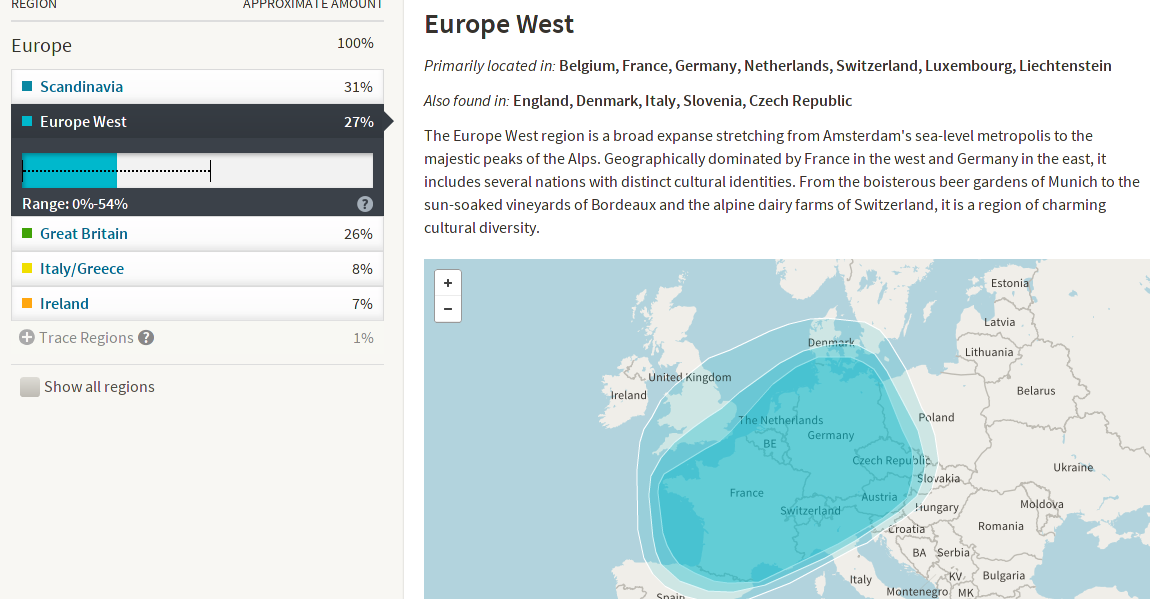Click France label on the map

click(746, 493)
